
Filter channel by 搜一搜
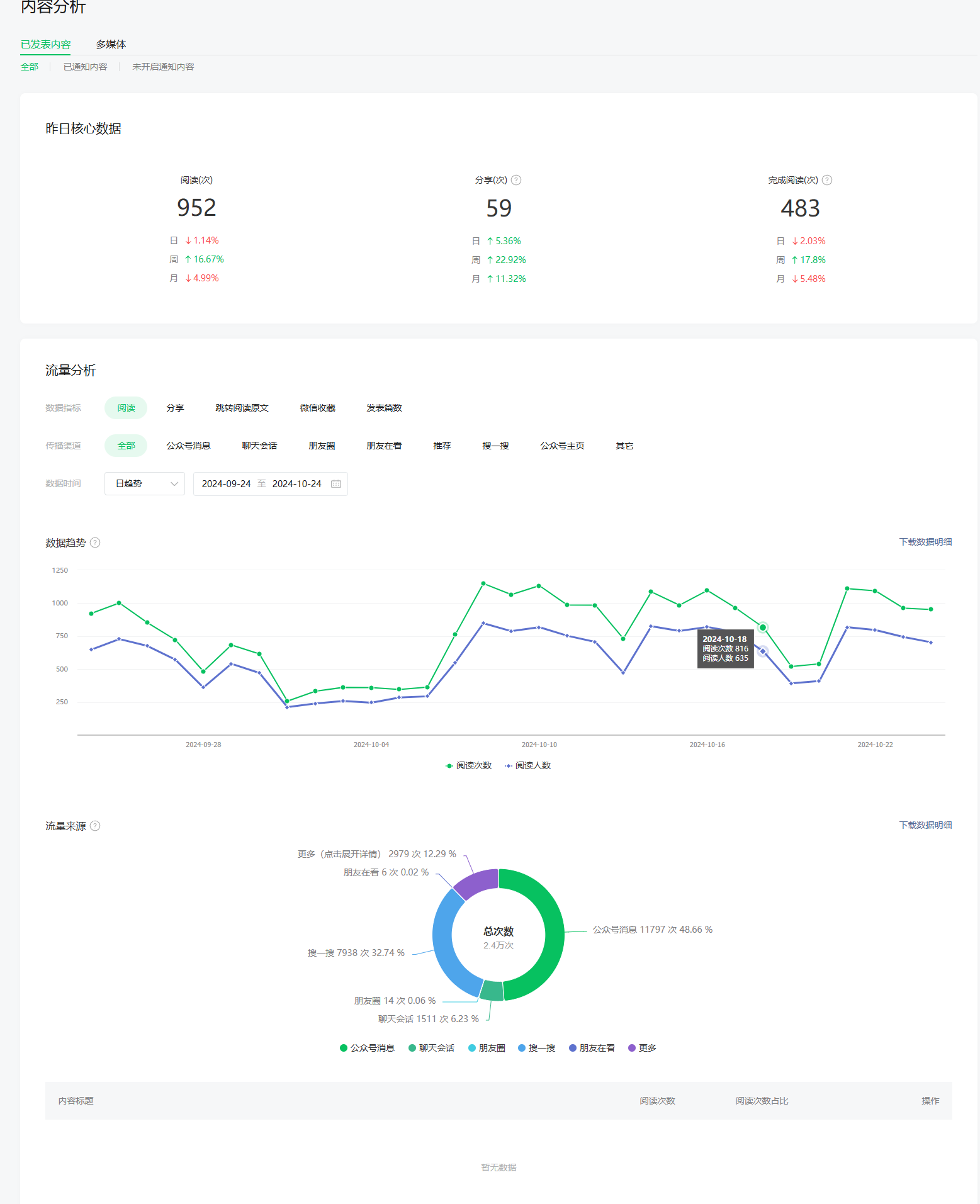tap(495, 446)
